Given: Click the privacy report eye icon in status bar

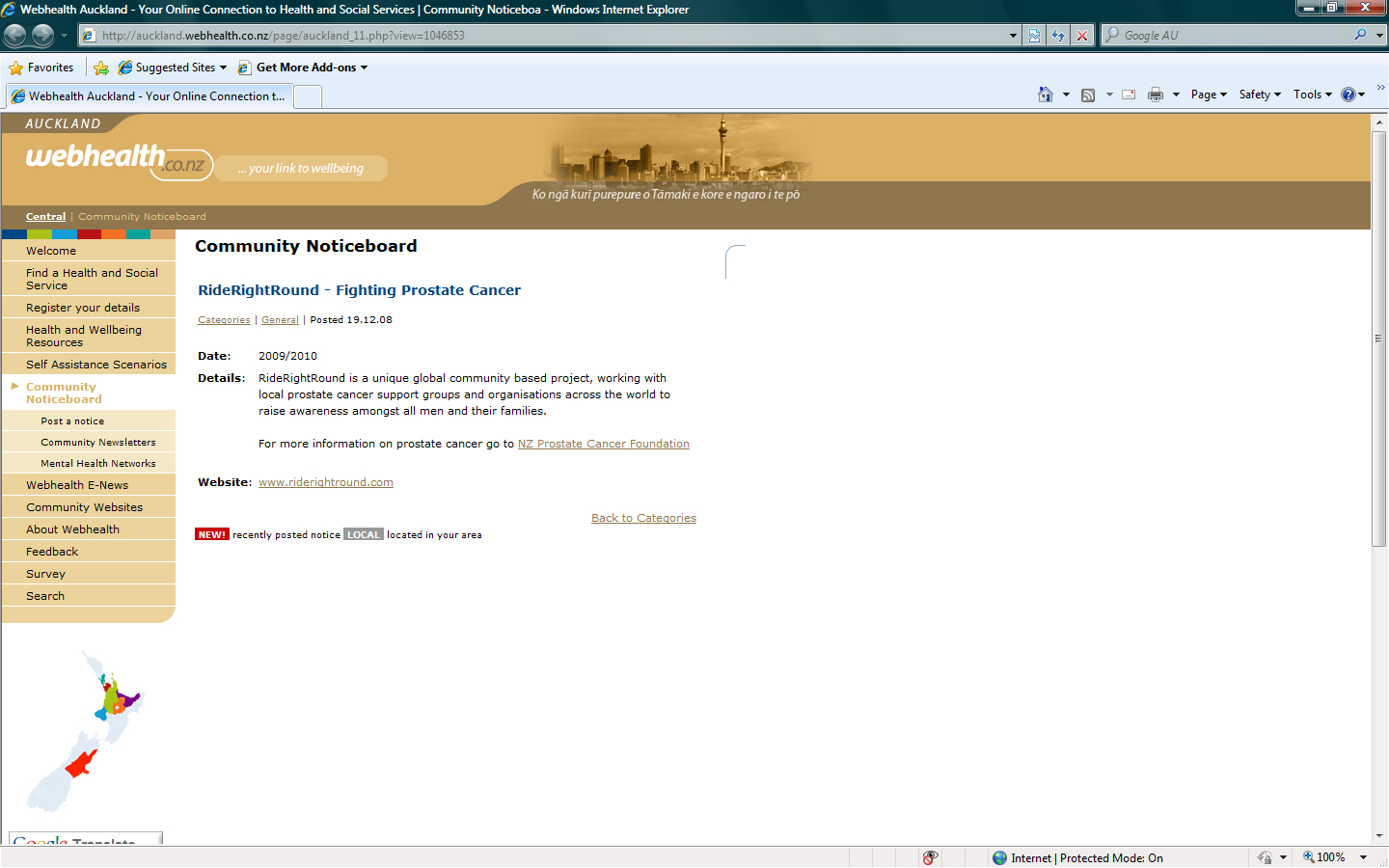Looking at the screenshot, I should pyautogui.click(x=930, y=857).
